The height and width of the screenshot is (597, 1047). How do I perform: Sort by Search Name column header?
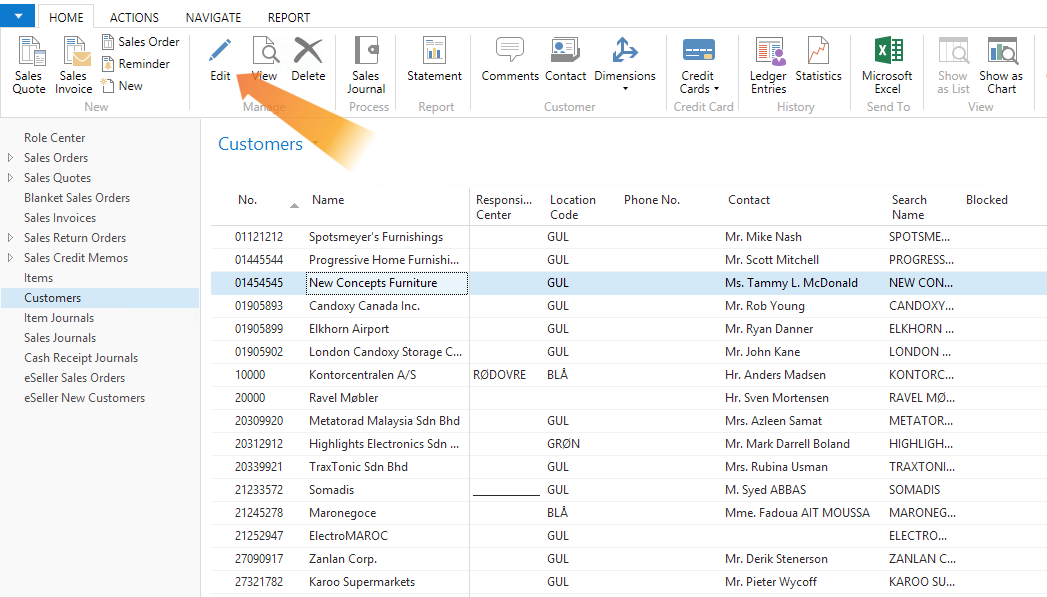pyautogui.click(x=909, y=207)
